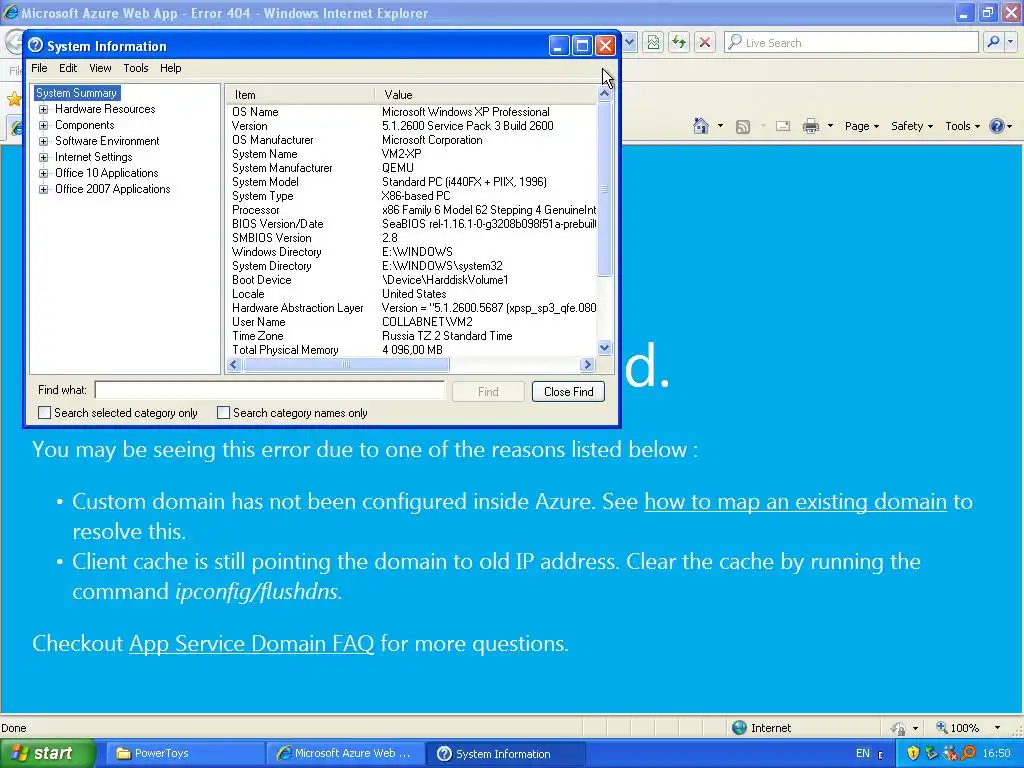1024x768 pixels.
Task: Click the Close Find button
Action: coord(568,392)
